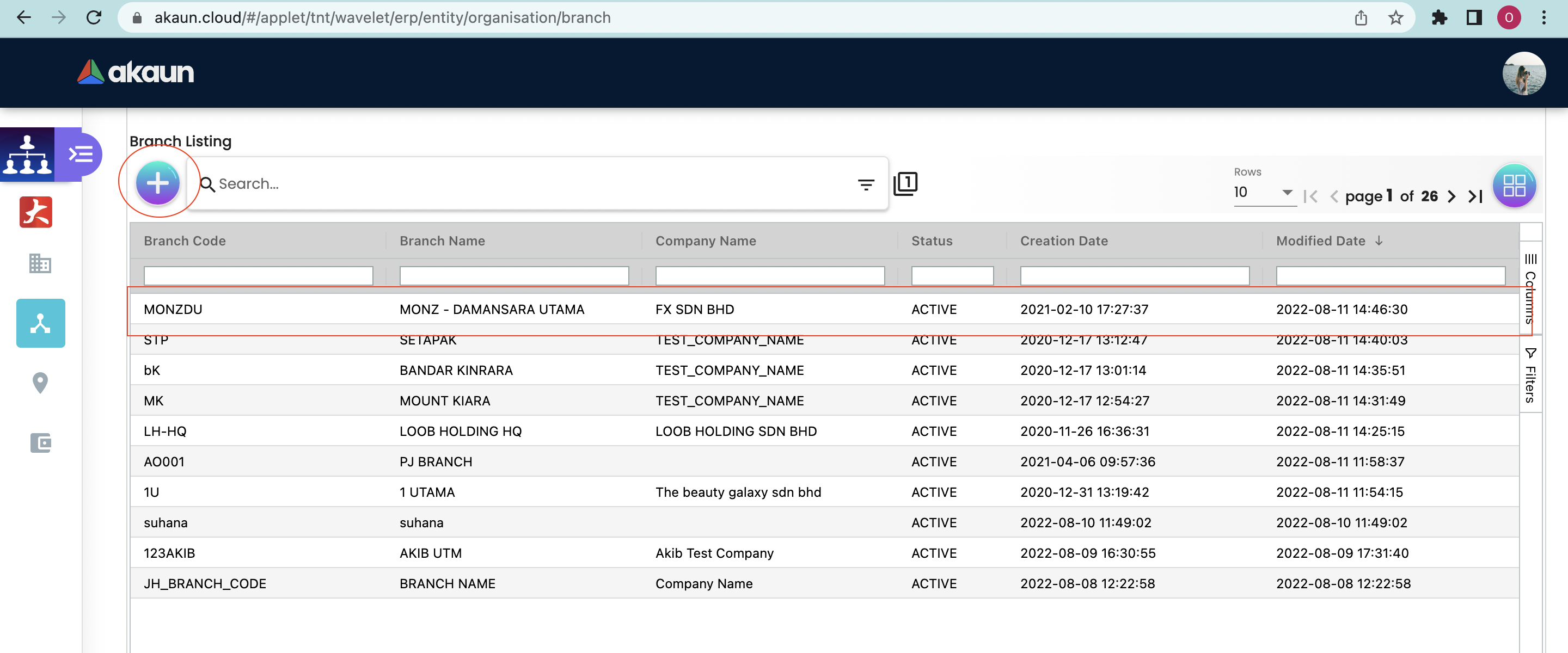Screen dimensions: 1568x653
Task: Open the red running-figure sidebar icon
Action: click(36, 212)
